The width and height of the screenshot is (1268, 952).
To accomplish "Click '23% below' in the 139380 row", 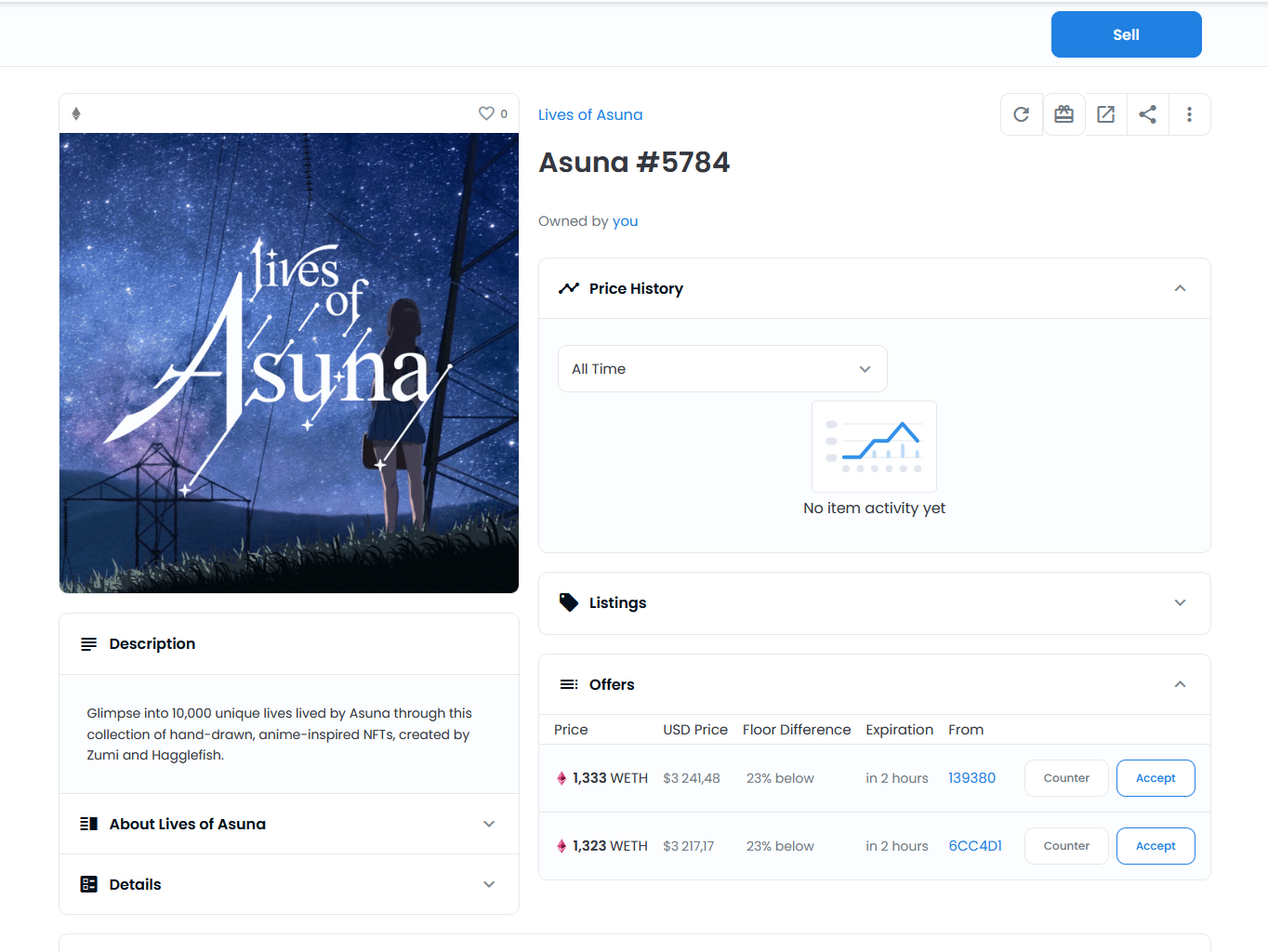I will (780, 778).
